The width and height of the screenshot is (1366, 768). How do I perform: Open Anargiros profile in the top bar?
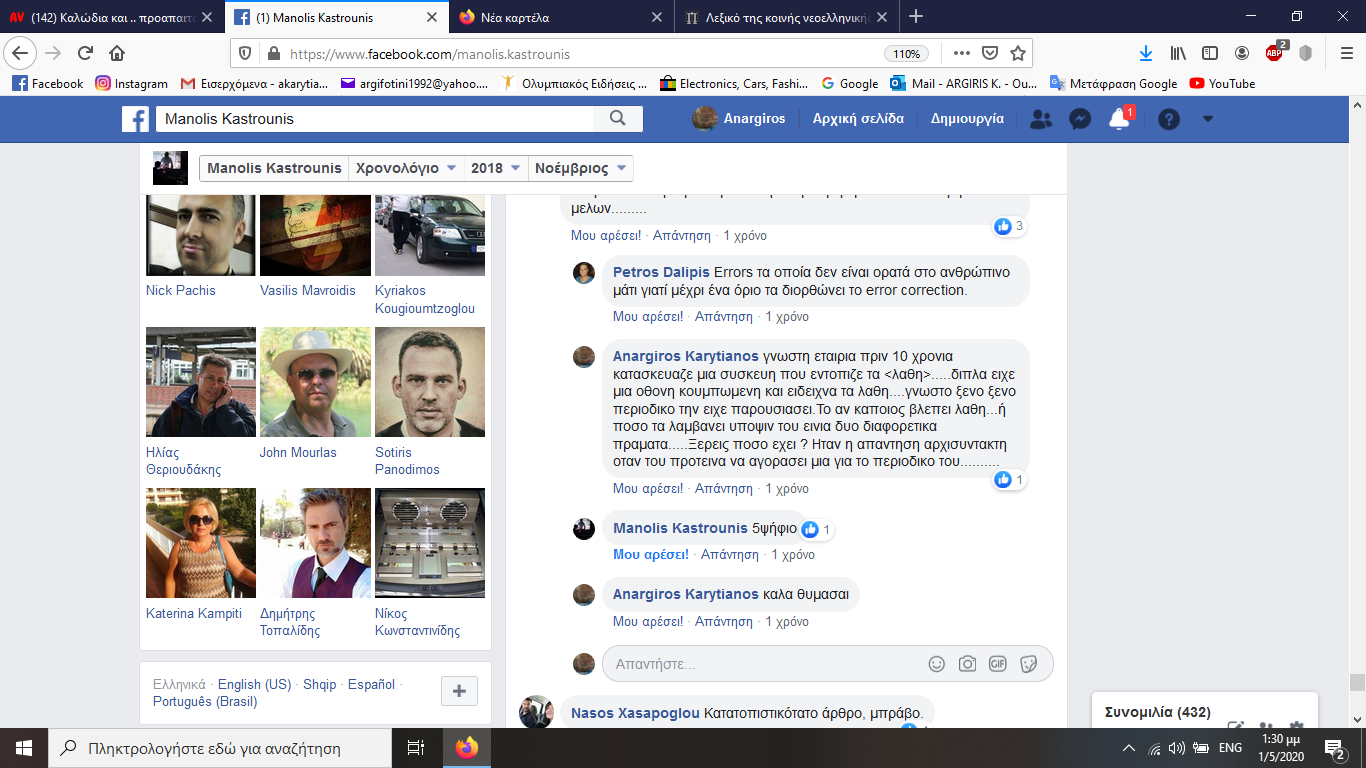point(739,119)
